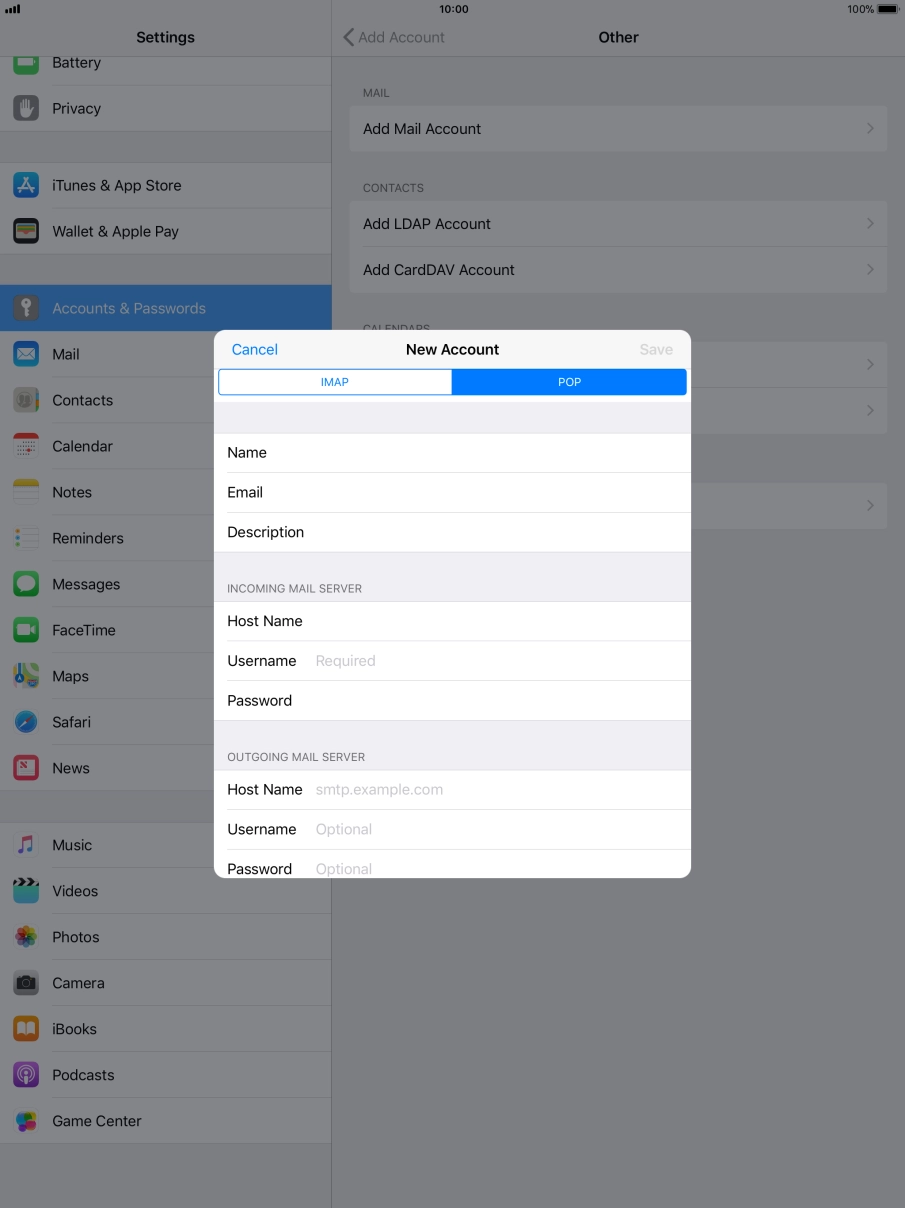905x1208 pixels.
Task: Expand the Add Mail Account row
Action: (x=618, y=128)
